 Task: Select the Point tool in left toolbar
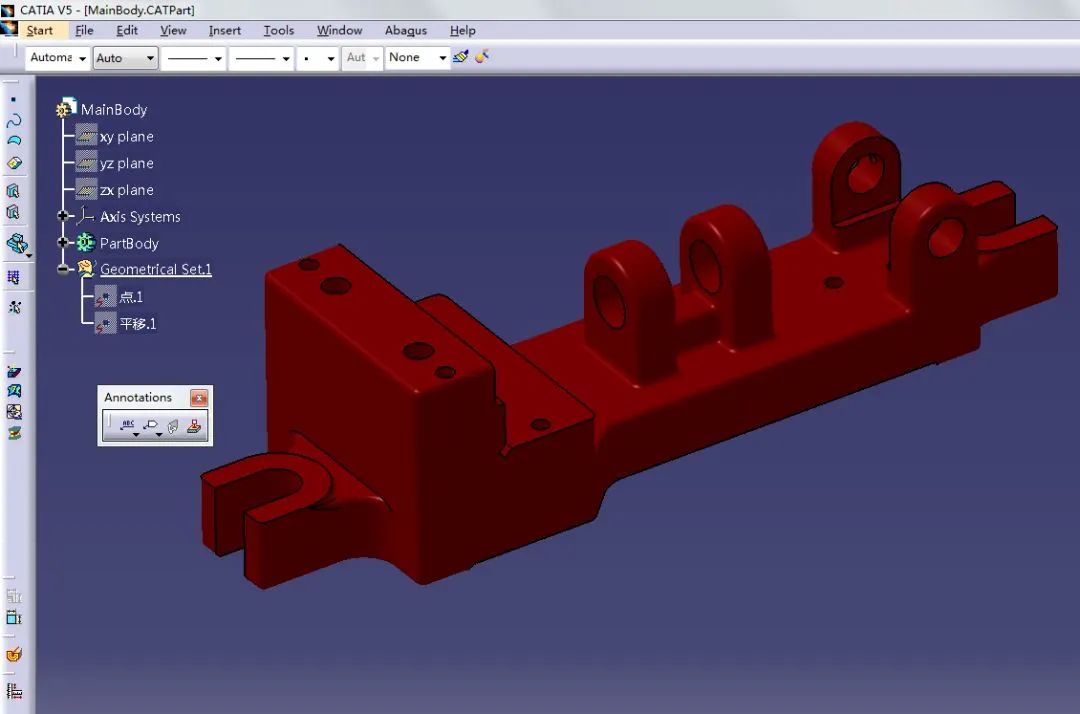click(x=13, y=100)
